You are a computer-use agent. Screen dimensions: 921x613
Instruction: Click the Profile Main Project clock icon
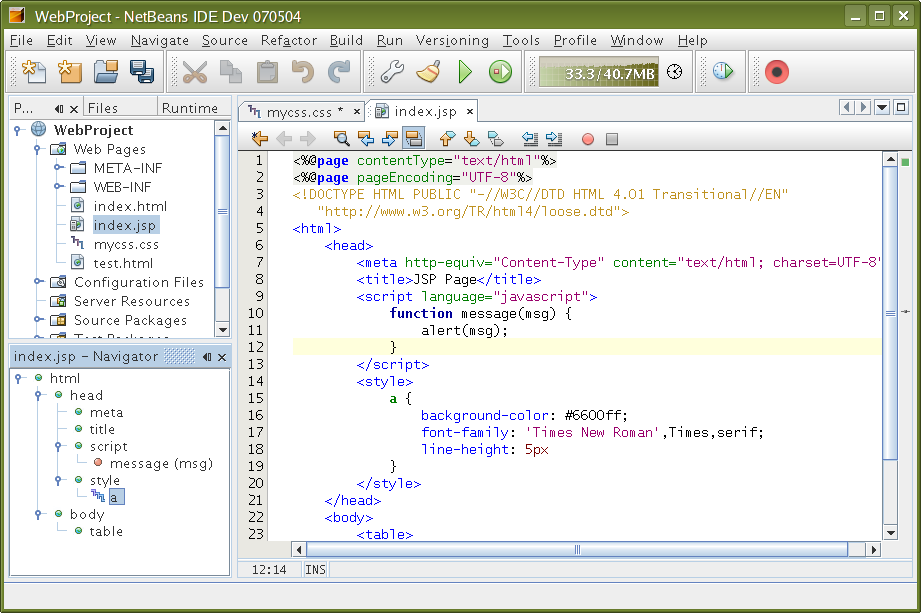click(x=723, y=72)
